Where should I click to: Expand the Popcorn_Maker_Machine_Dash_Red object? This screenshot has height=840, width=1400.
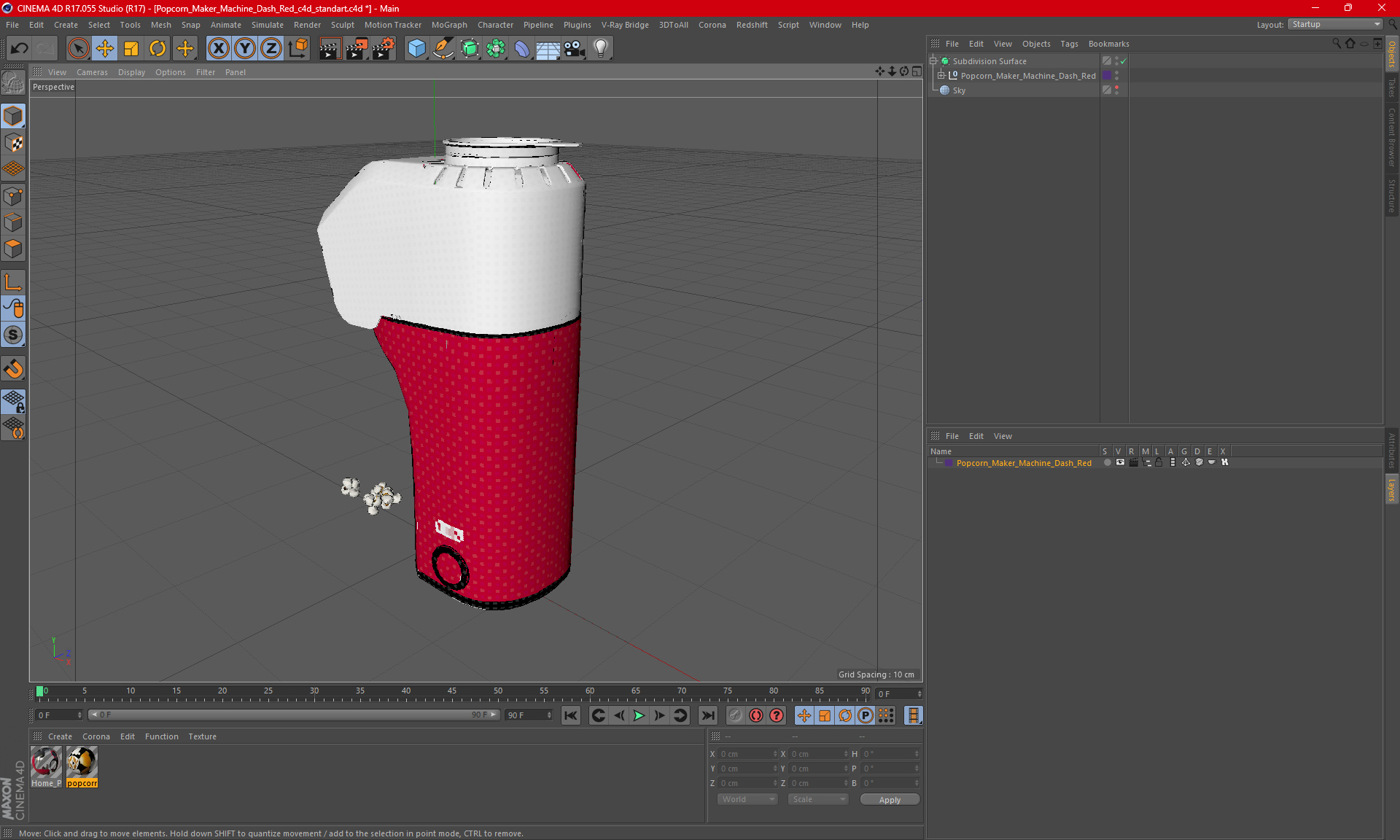tap(941, 75)
